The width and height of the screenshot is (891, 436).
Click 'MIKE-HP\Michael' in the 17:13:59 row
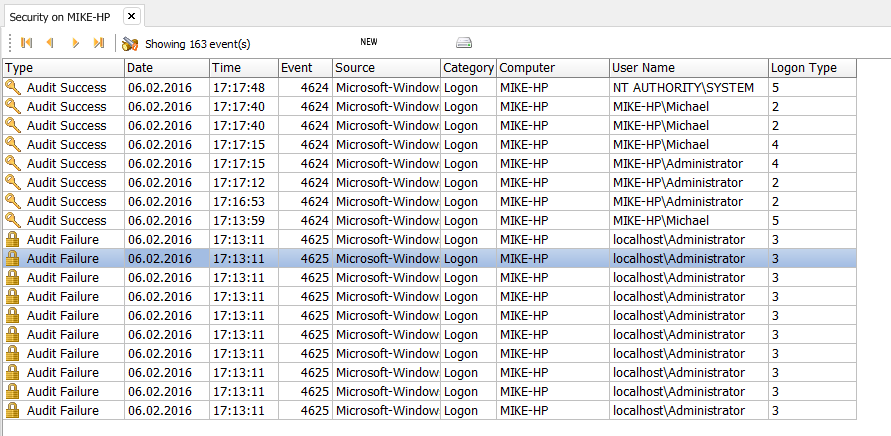click(661, 221)
